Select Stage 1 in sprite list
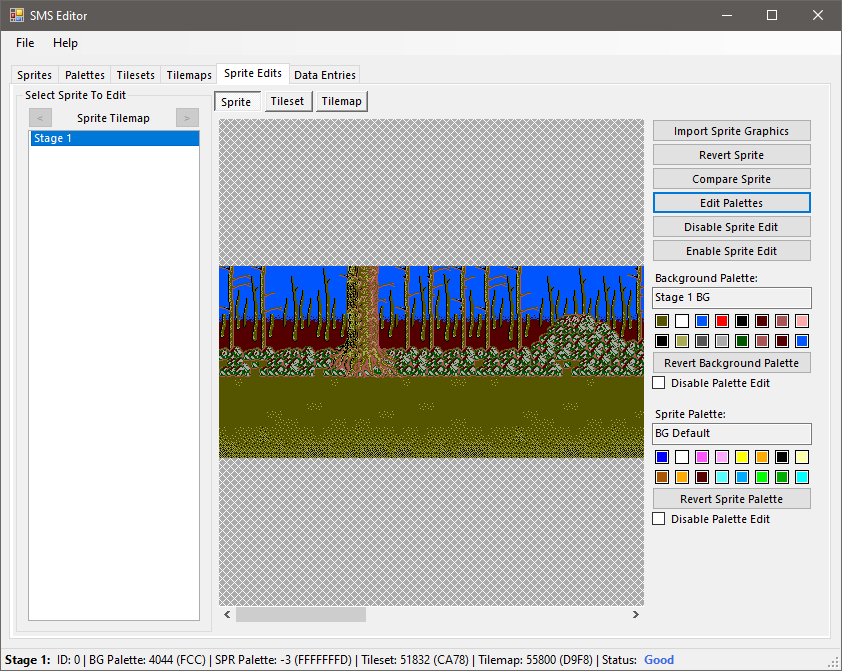This screenshot has width=842, height=671. point(115,138)
